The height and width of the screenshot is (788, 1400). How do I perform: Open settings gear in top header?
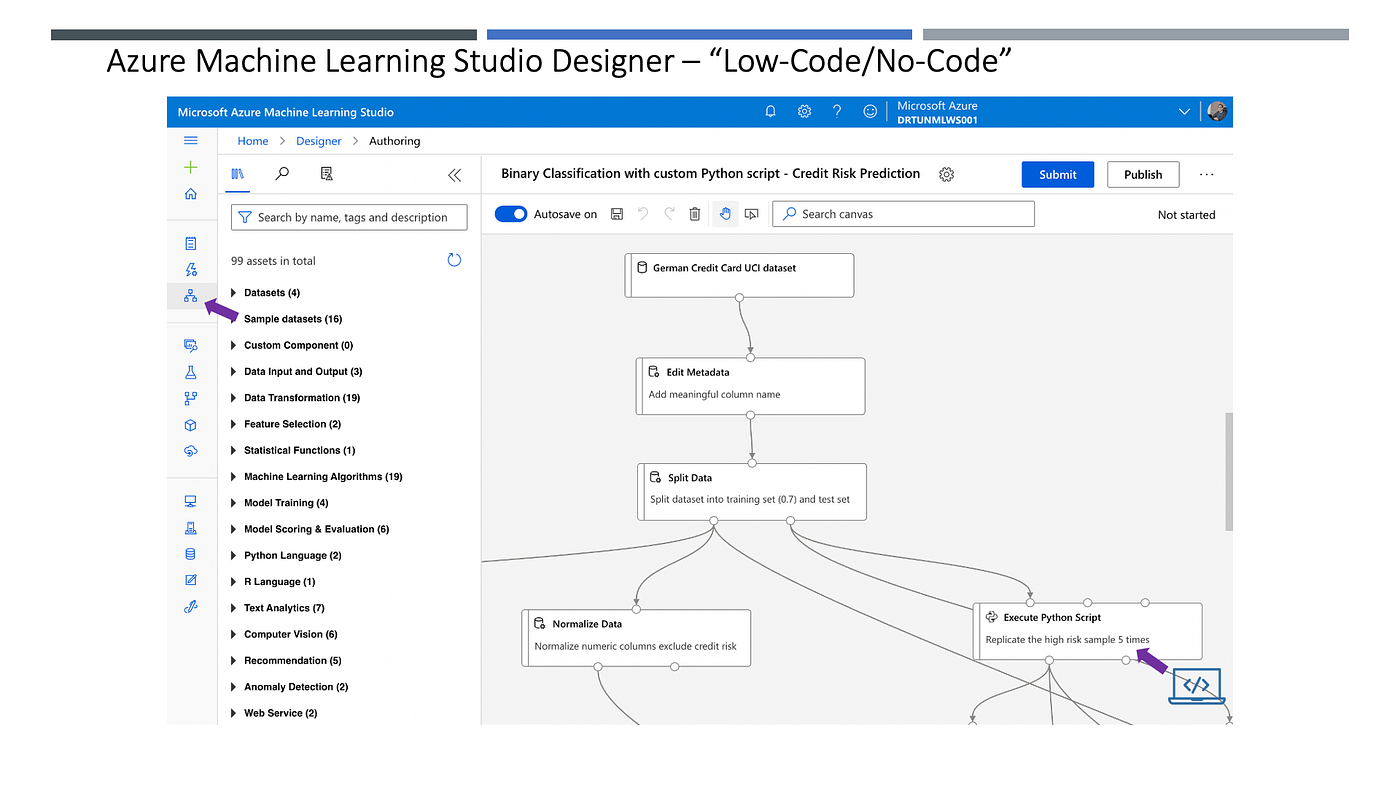pyautogui.click(x=804, y=112)
